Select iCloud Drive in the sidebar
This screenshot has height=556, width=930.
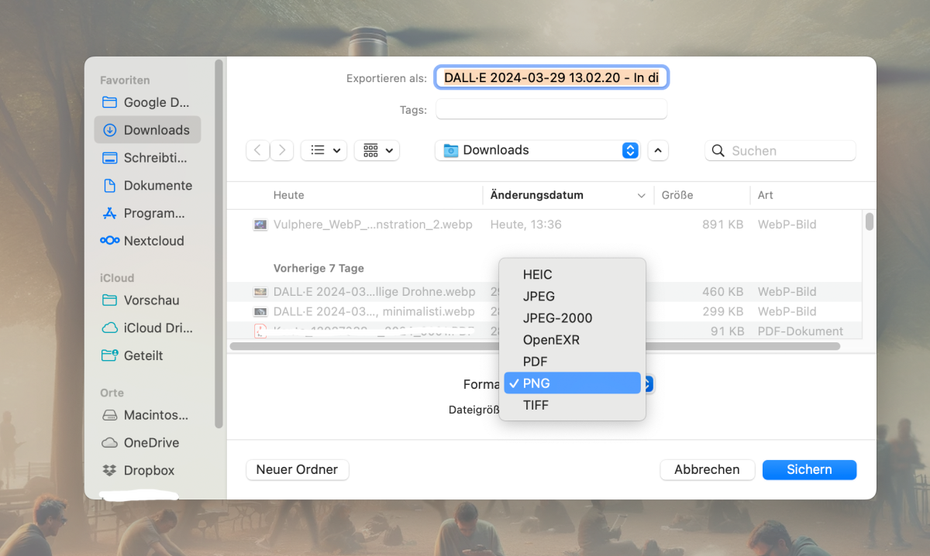click(156, 328)
